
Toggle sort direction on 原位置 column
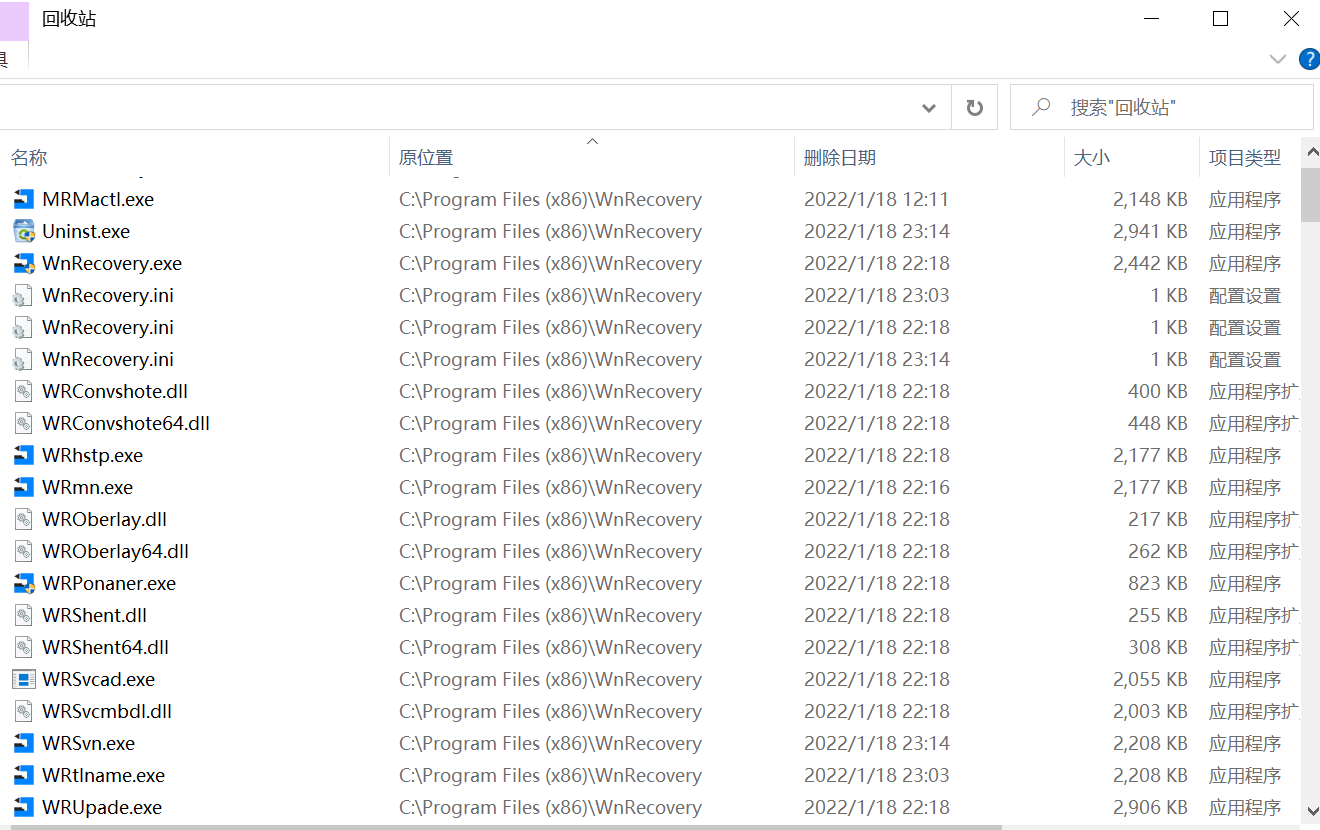(591, 141)
